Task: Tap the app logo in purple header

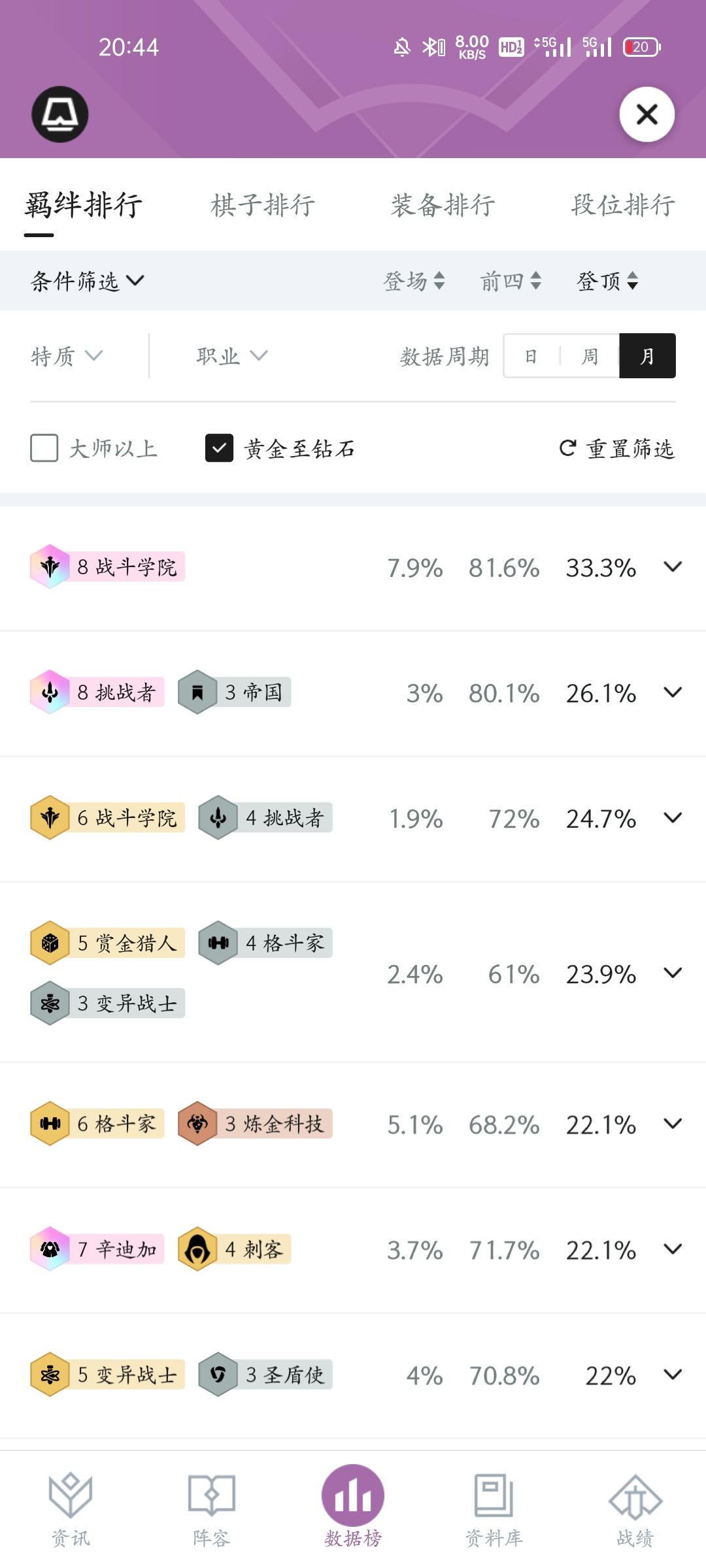Action: (60, 114)
